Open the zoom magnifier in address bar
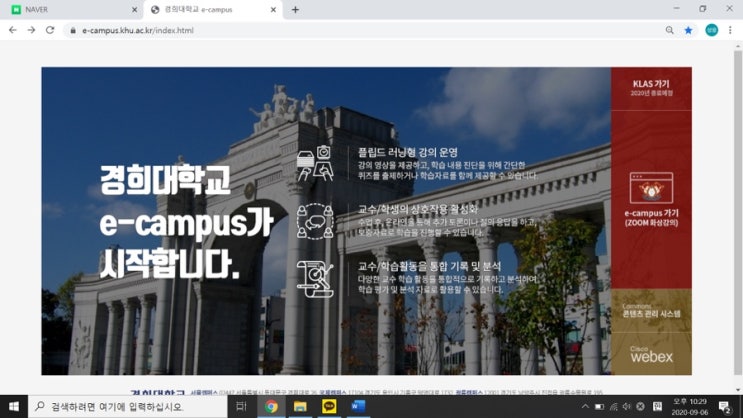 (x=669, y=30)
